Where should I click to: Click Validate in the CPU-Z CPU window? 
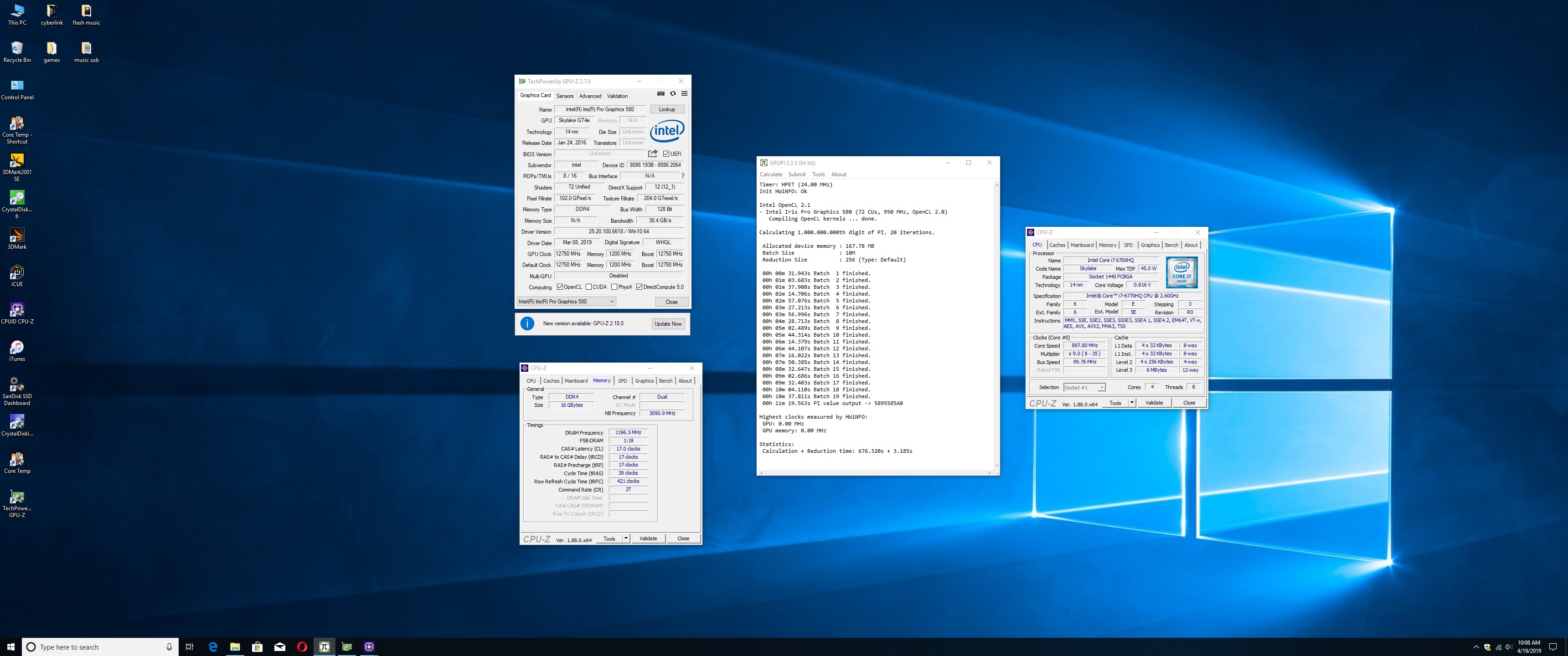point(1154,403)
